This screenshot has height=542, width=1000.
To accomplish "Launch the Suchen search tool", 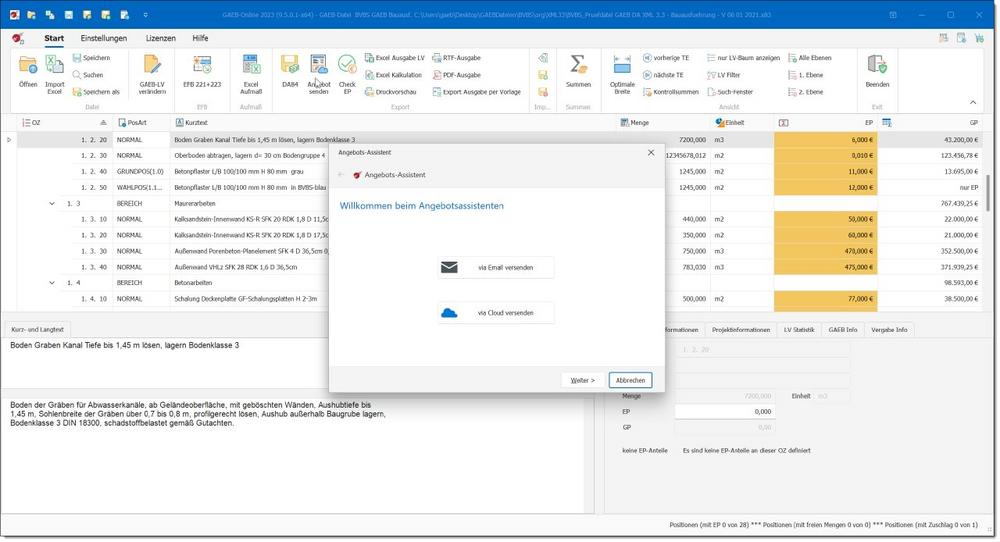I will pyautogui.click(x=88, y=75).
